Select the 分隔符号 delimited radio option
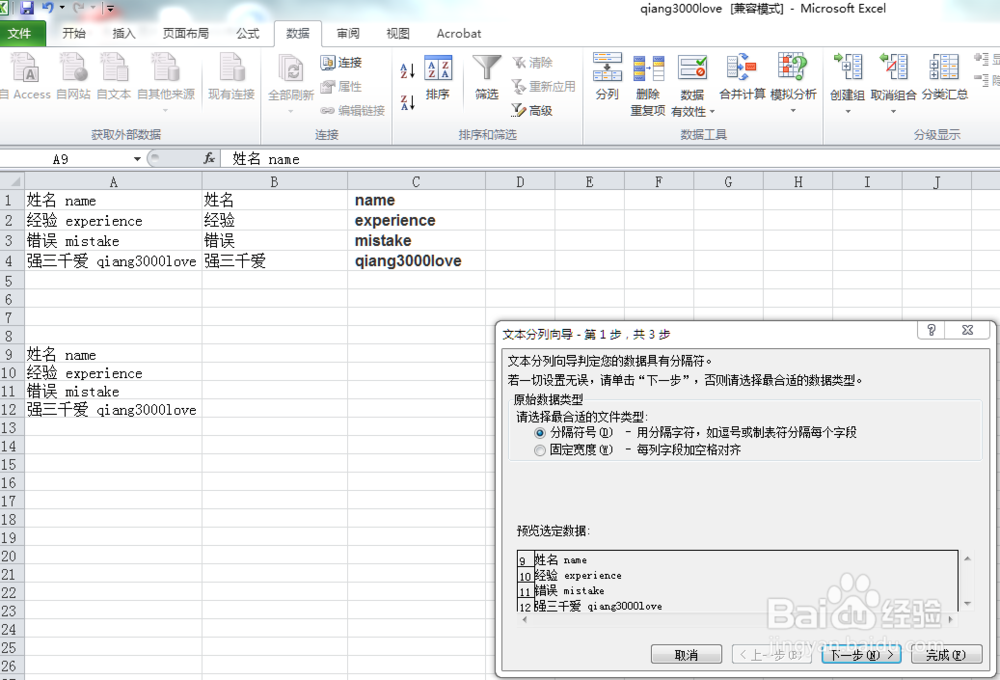The image size is (1000, 680). (540, 432)
